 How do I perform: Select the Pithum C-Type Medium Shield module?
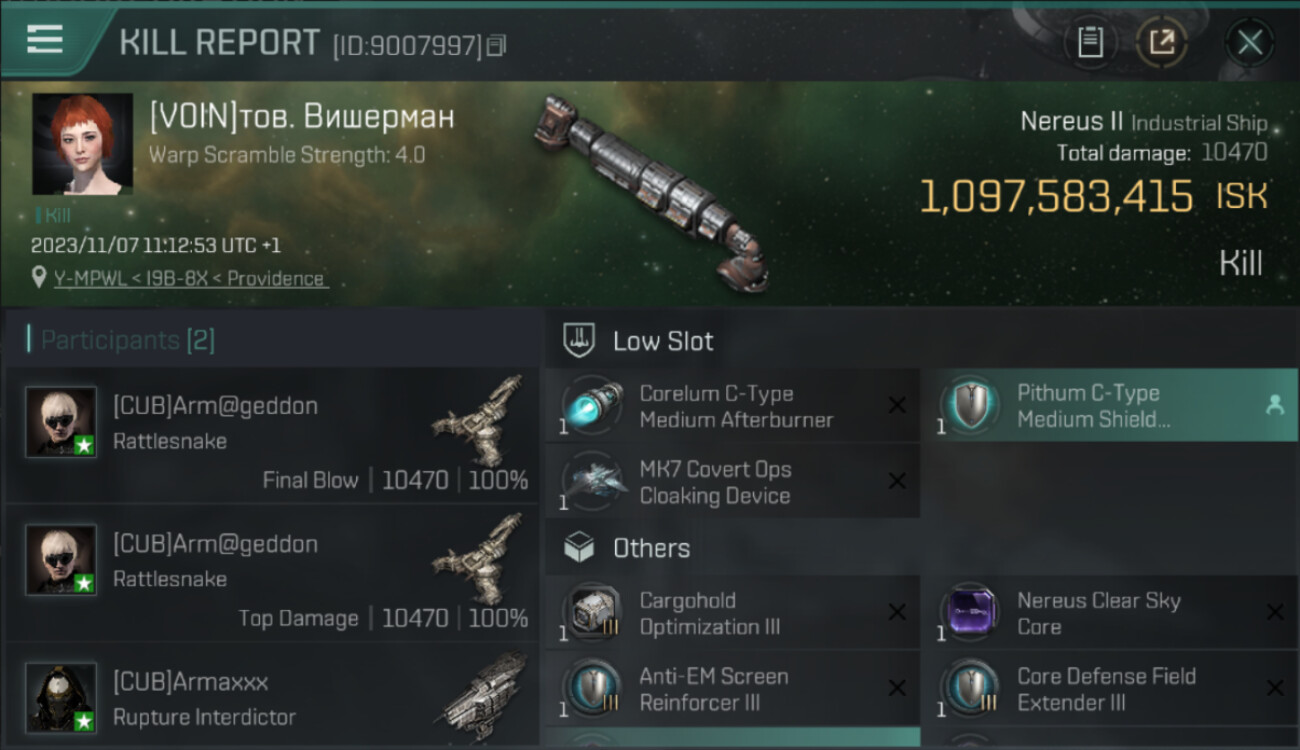pos(1088,406)
